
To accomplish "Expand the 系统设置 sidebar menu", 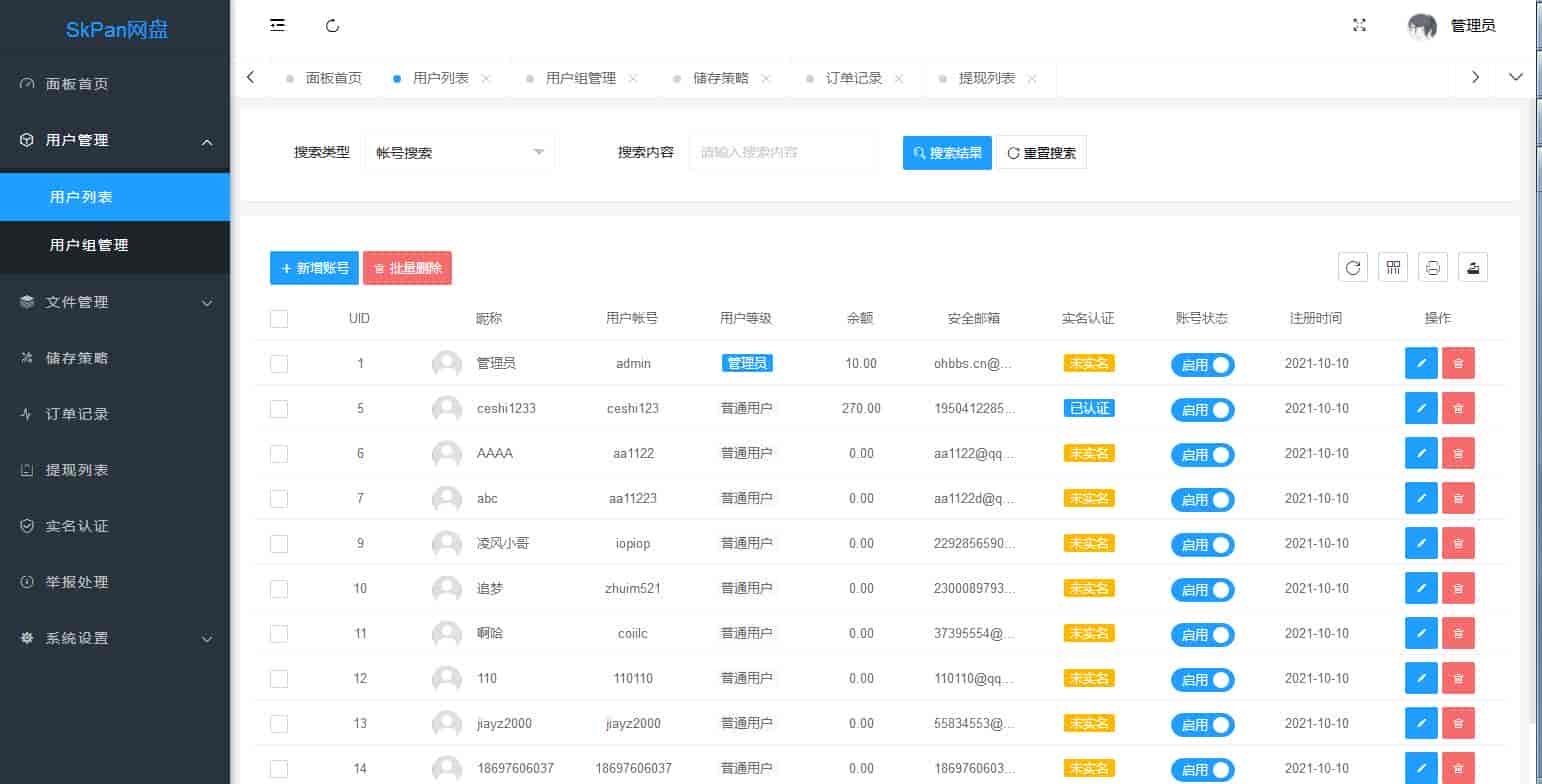I will (x=115, y=638).
